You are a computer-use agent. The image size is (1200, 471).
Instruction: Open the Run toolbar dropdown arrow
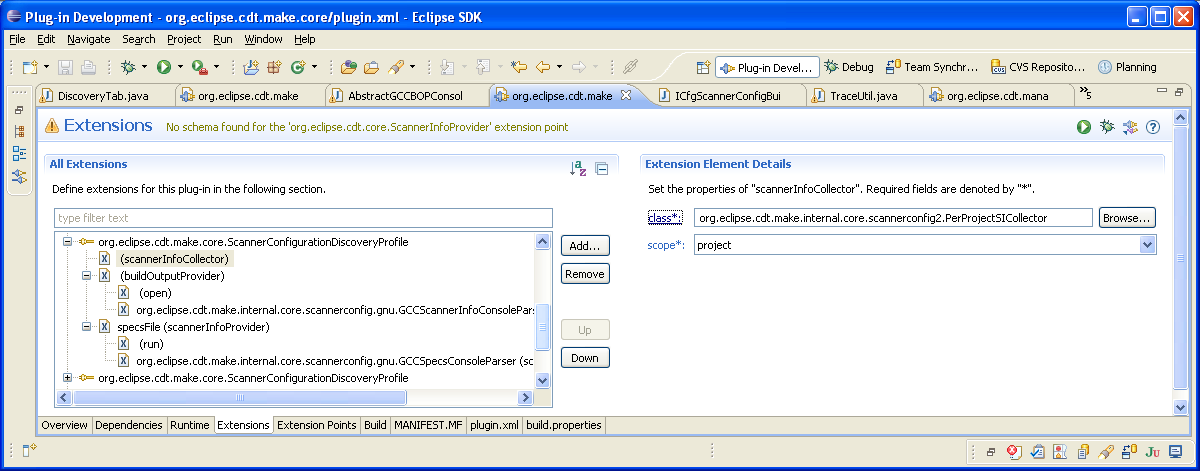(x=179, y=67)
